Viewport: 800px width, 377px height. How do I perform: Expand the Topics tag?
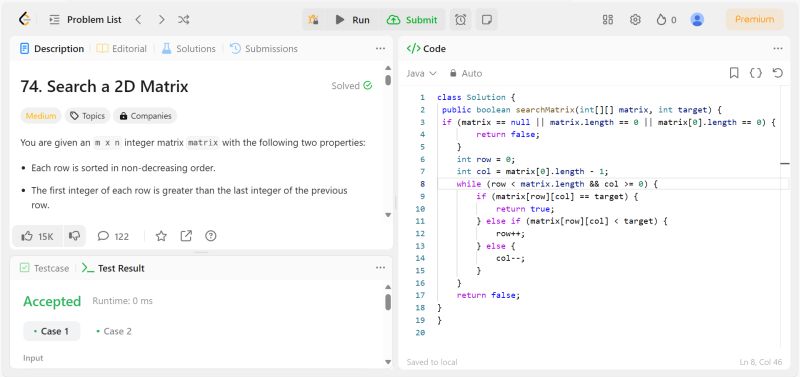point(87,116)
